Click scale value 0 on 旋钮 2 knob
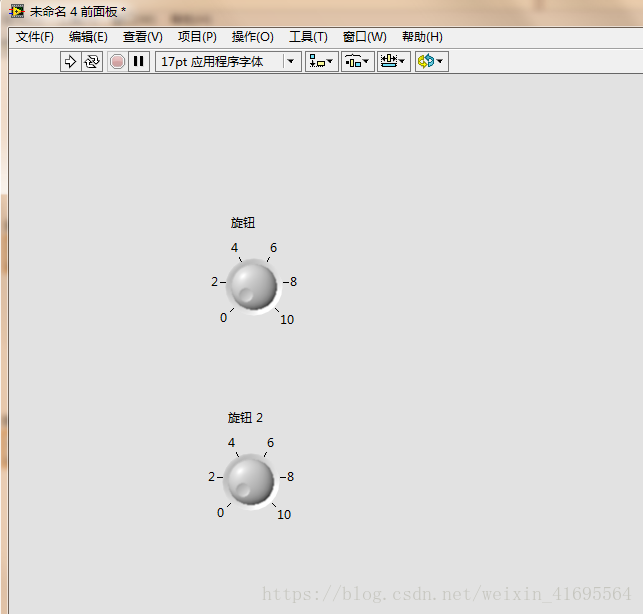 click(x=220, y=513)
